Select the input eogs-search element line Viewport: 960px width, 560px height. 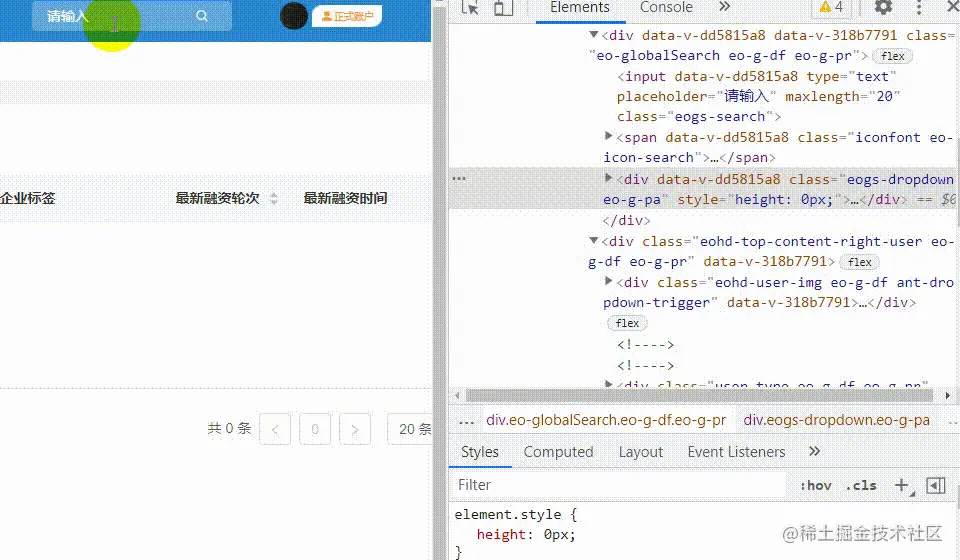click(x=757, y=96)
